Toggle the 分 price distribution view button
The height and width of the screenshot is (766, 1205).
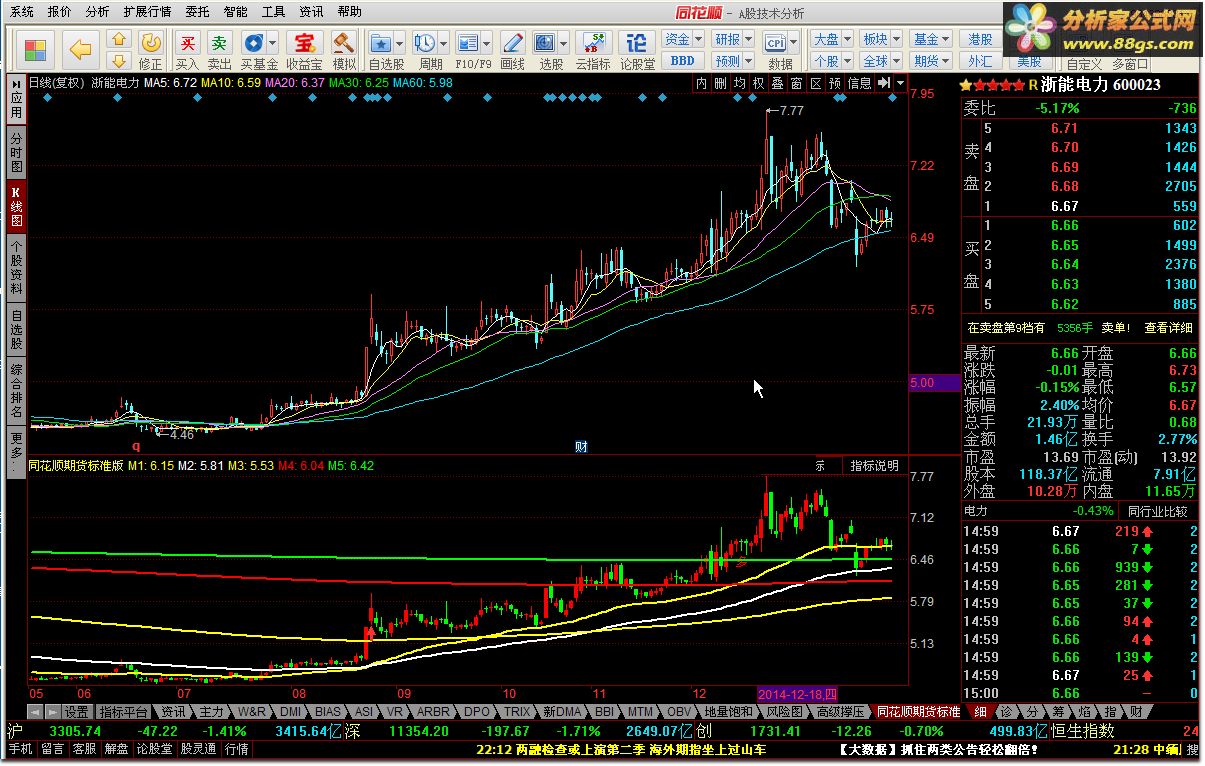click(x=1030, y=712)
